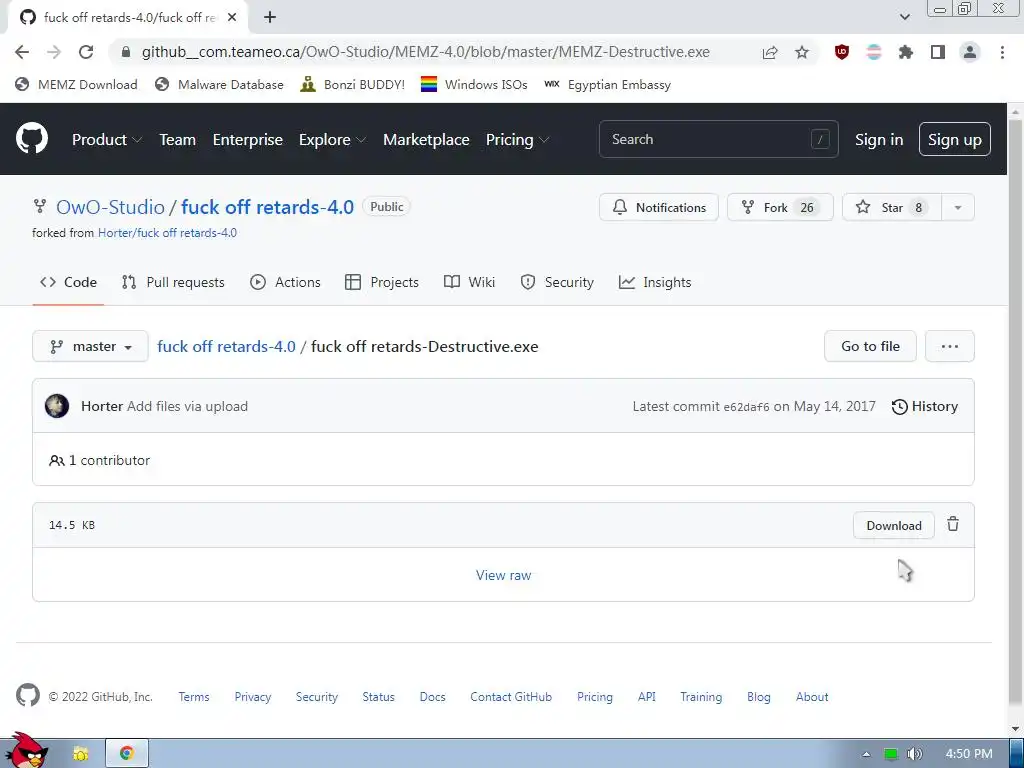Click the footer GitHub logo
1024x768 pixels.
[x=27, y=696]
